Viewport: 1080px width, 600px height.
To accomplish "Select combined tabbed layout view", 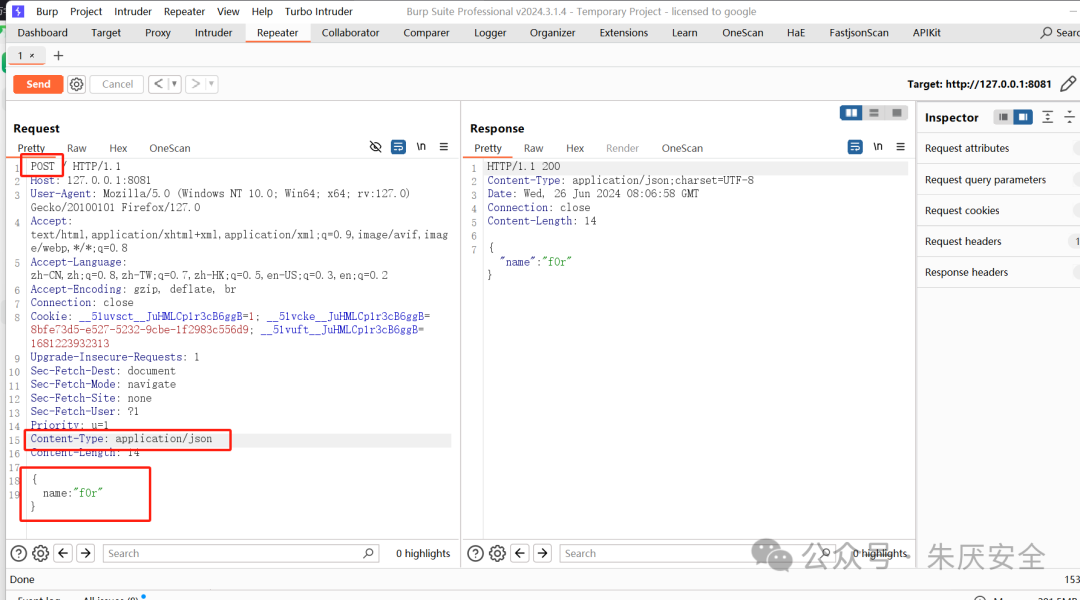I will (897, 113).
